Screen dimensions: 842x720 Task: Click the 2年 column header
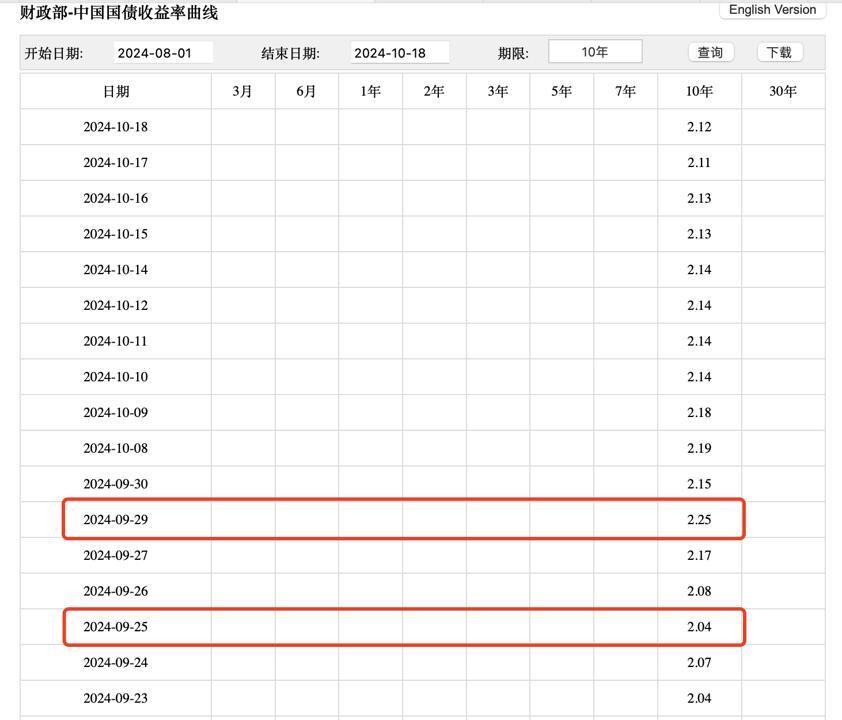(x=434, y=91)
